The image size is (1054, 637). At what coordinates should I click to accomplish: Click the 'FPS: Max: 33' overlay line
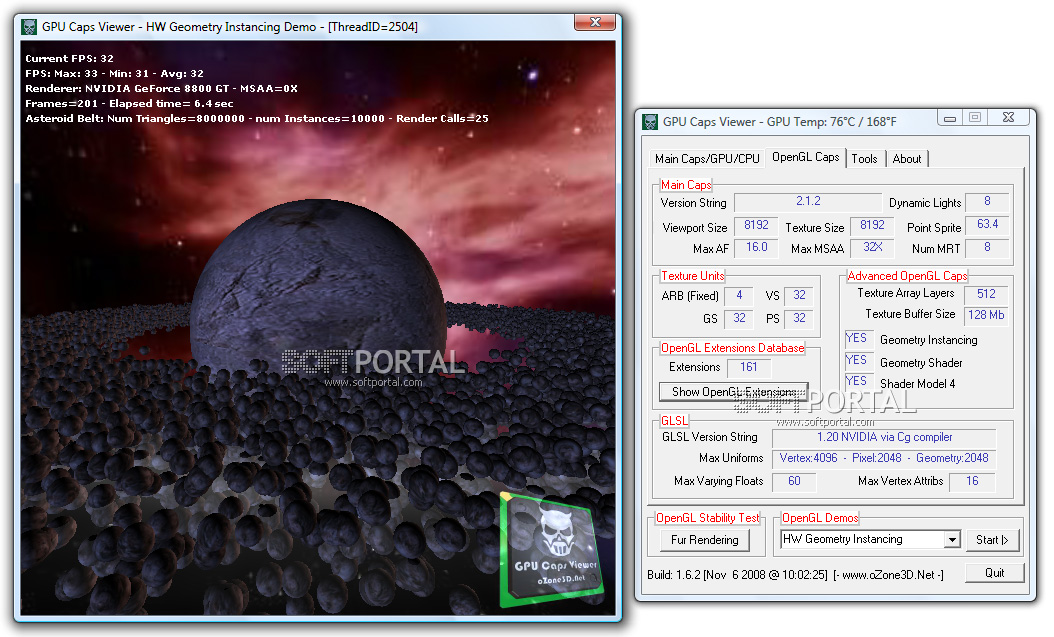click(114, 73)
